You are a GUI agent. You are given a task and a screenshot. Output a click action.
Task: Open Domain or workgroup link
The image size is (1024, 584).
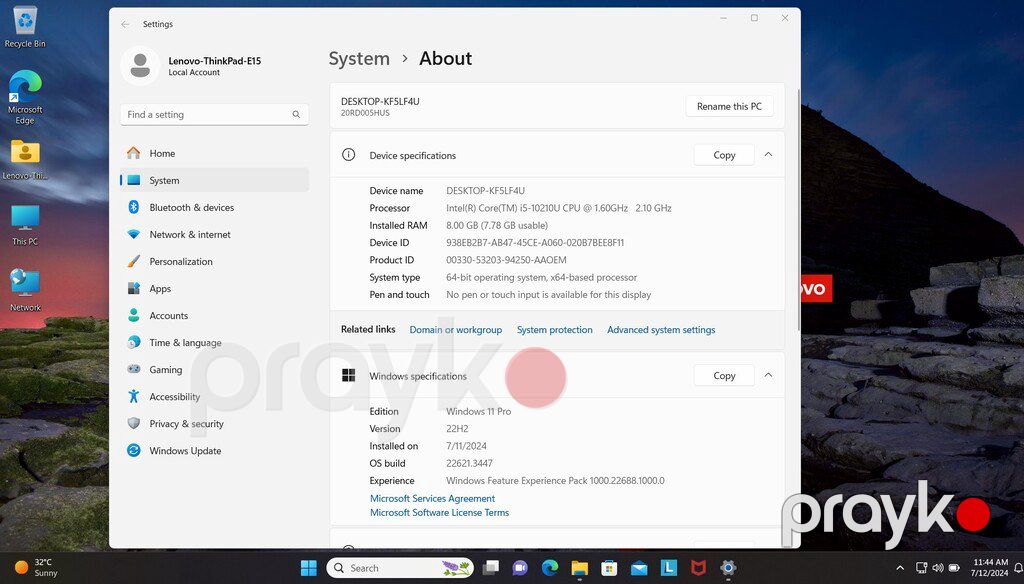(455, 330)
